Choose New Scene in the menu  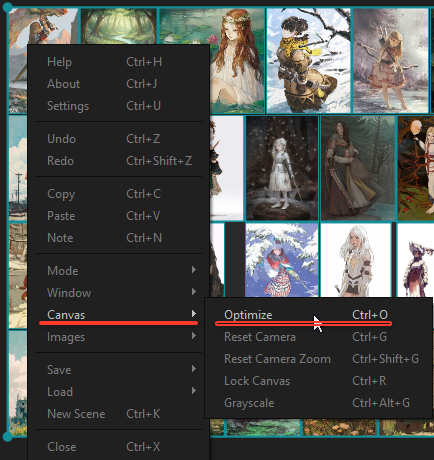(x=119, y=414)
